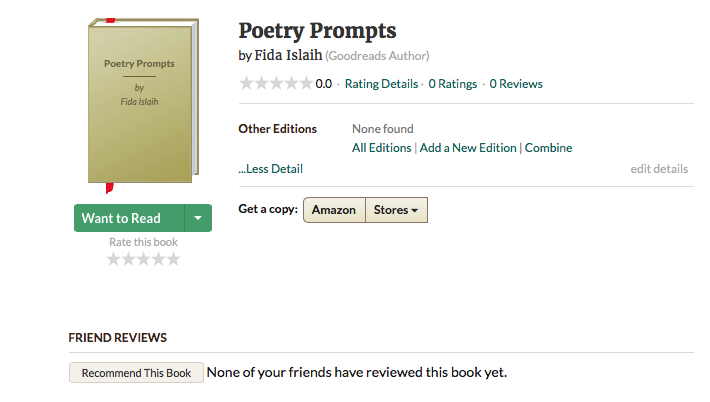Screen dimensions: 710x402
Task: Rate this book five stars
Action: point(174,260)
